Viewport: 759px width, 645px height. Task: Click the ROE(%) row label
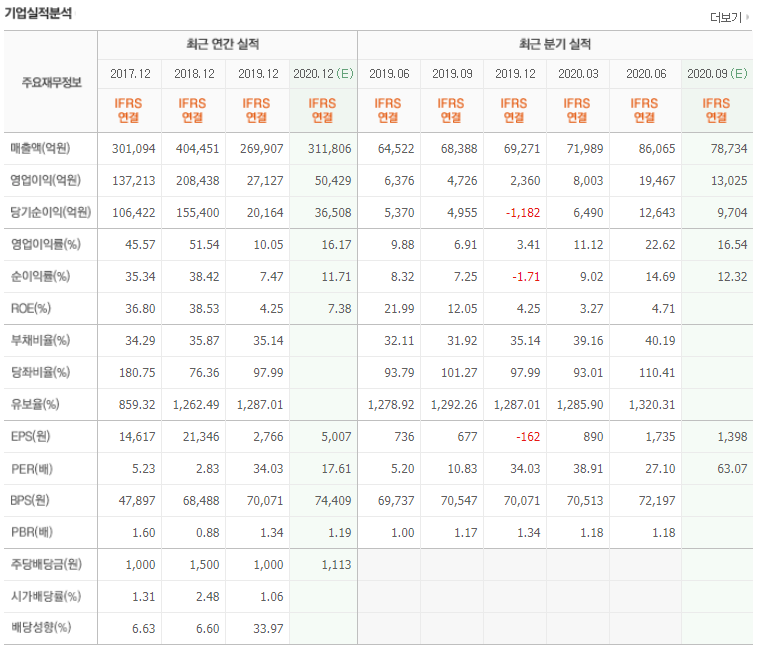coord(30,308)
